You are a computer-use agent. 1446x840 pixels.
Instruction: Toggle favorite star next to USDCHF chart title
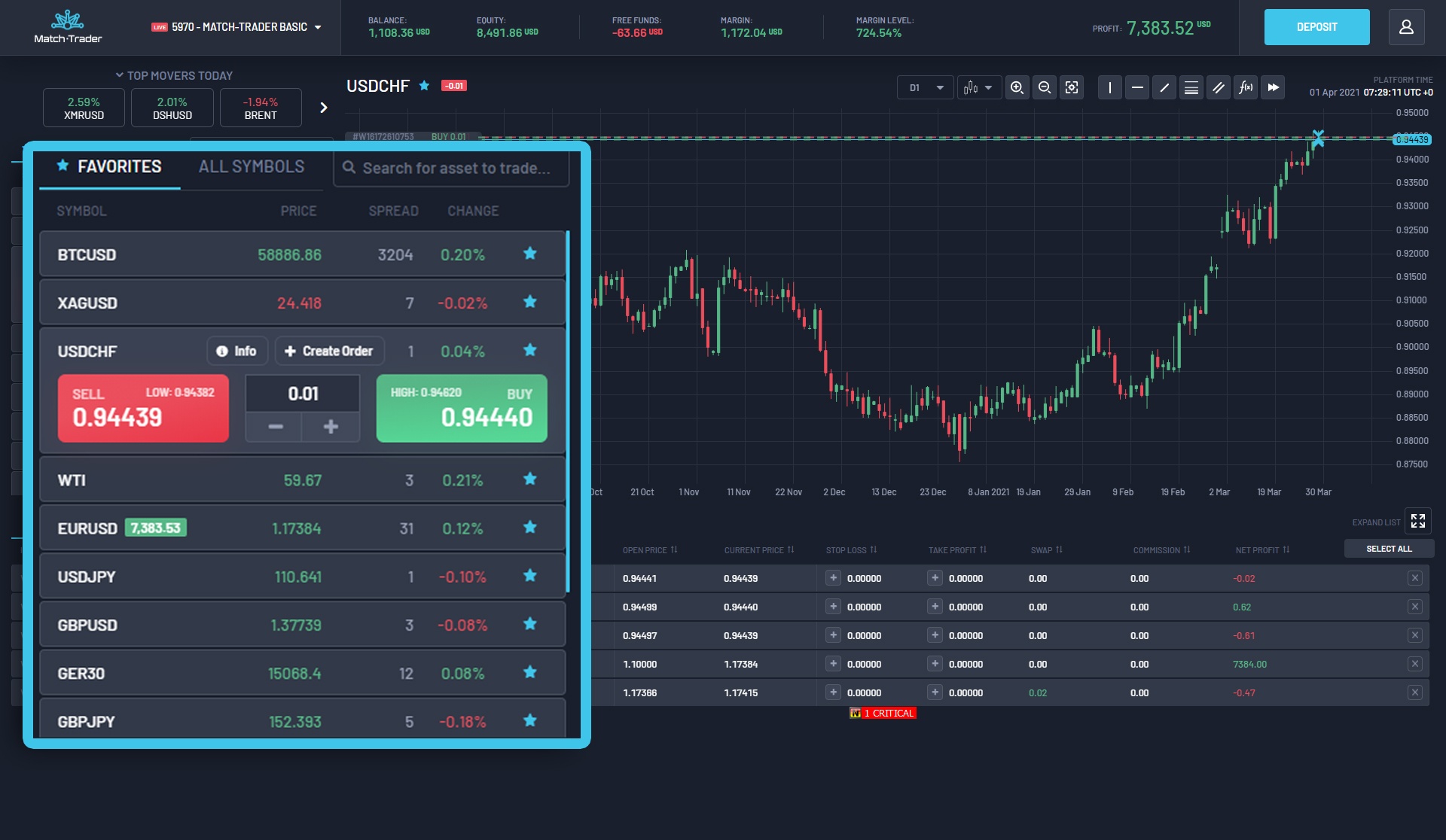tap(424, 86)
